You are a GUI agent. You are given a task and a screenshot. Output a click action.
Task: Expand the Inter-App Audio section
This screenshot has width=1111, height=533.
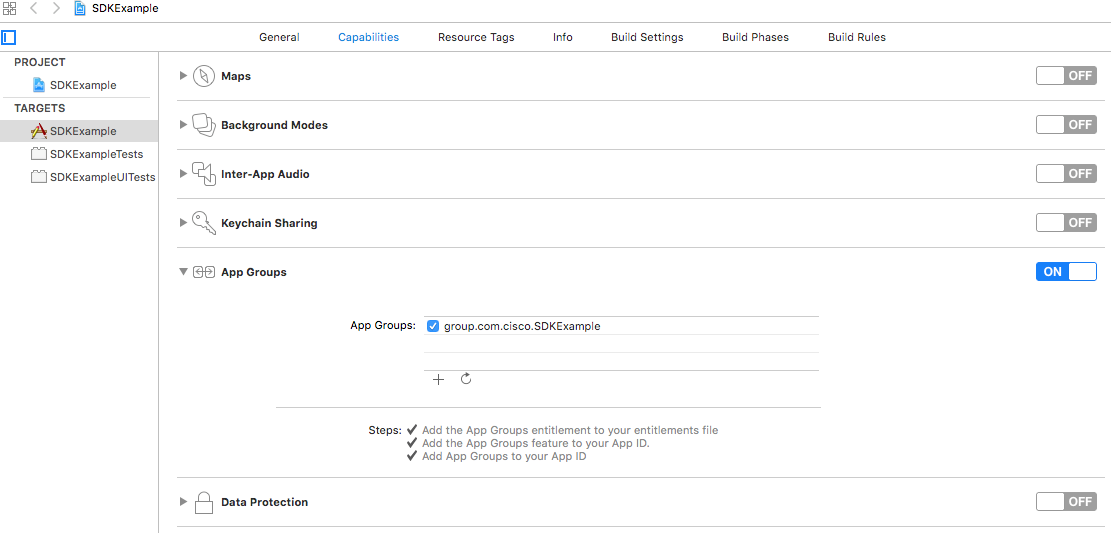[x=184, y=174]
